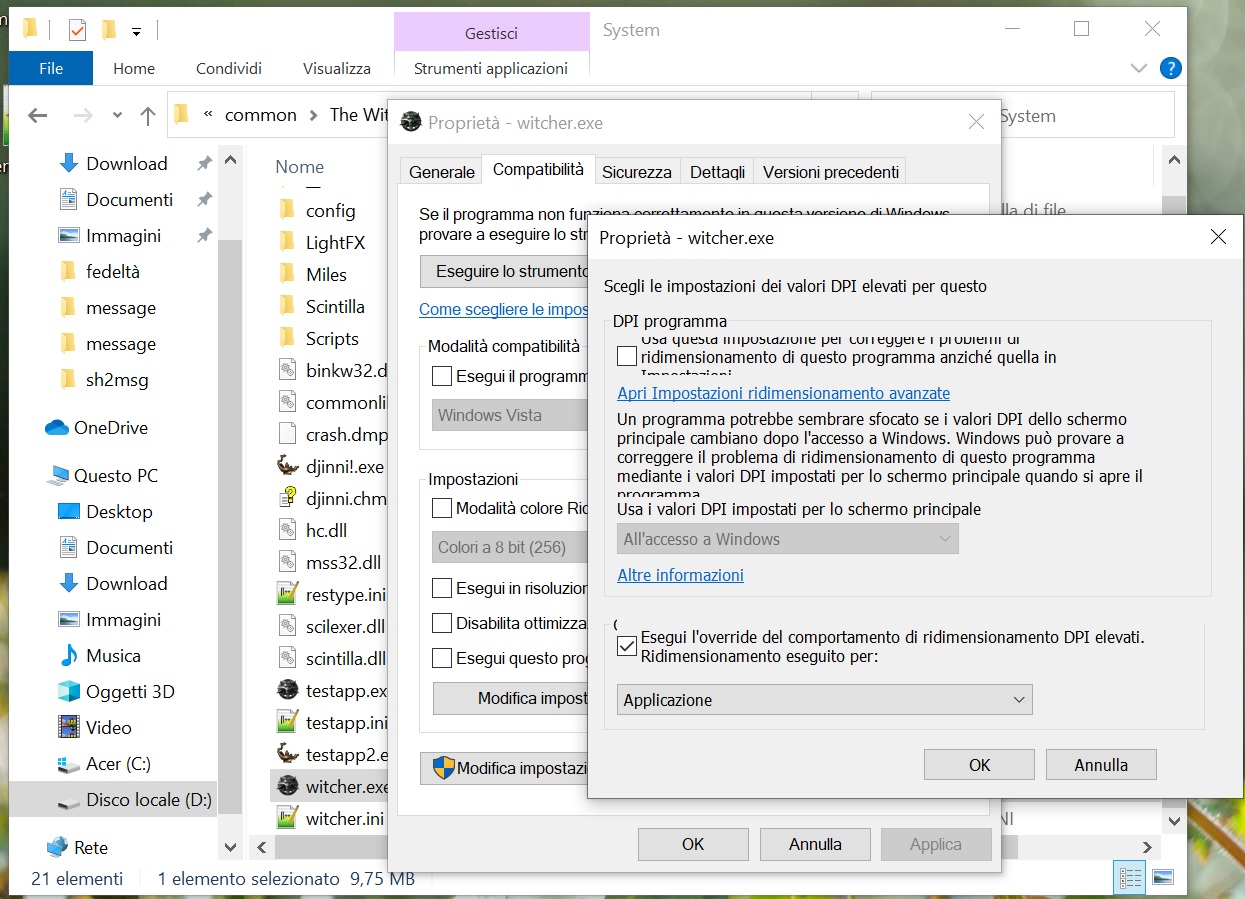Switch to the Sicurezza properties tab
This screenshot has height=899, width=1245.
[x=637, y=172]
